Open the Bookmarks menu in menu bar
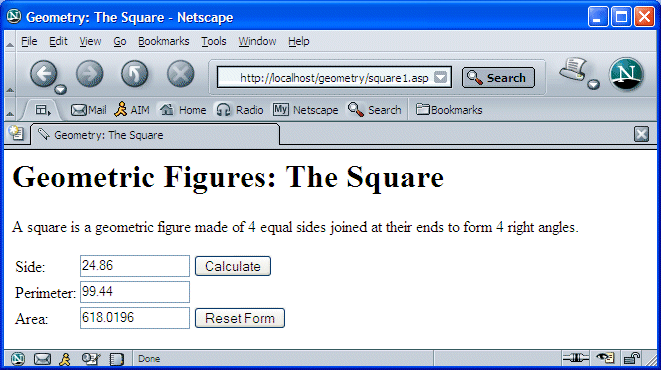 (x=164, y=41)
